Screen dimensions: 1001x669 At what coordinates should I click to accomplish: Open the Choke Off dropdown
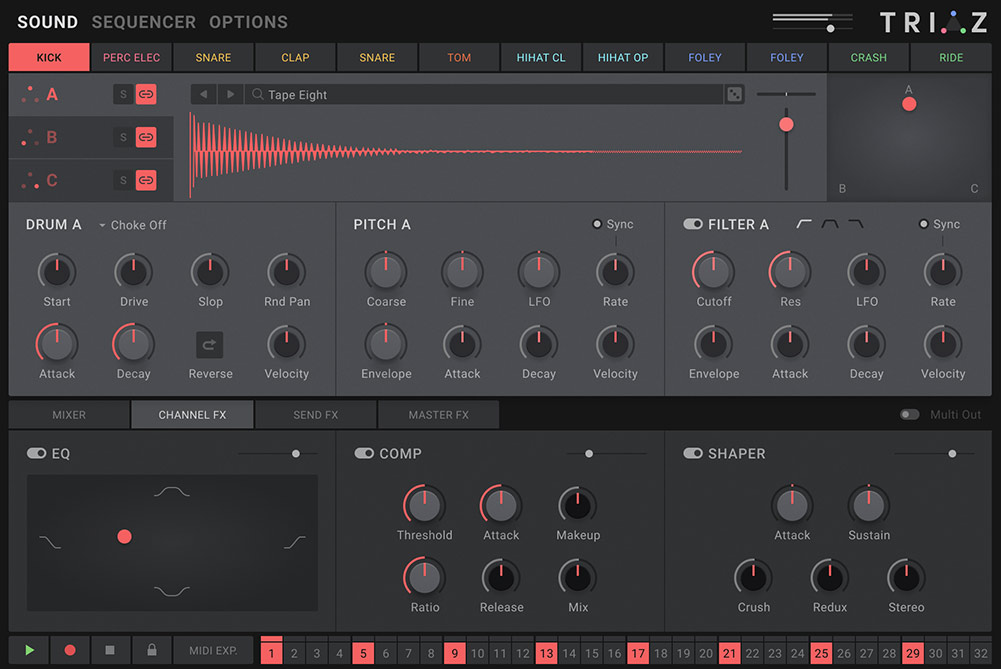[x=132, y=225]
